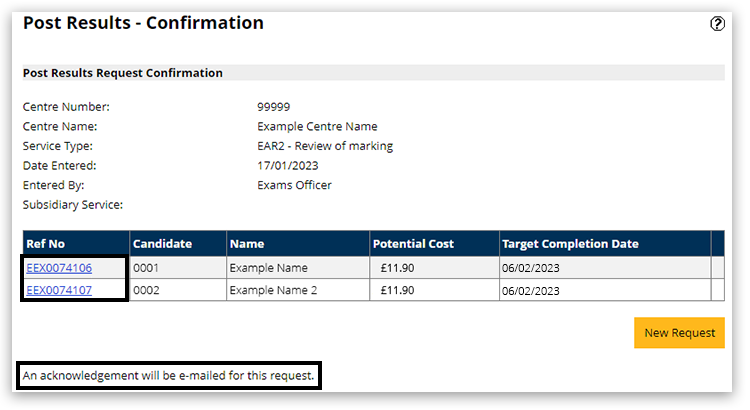Click the Candidate column header

point(162,244)
